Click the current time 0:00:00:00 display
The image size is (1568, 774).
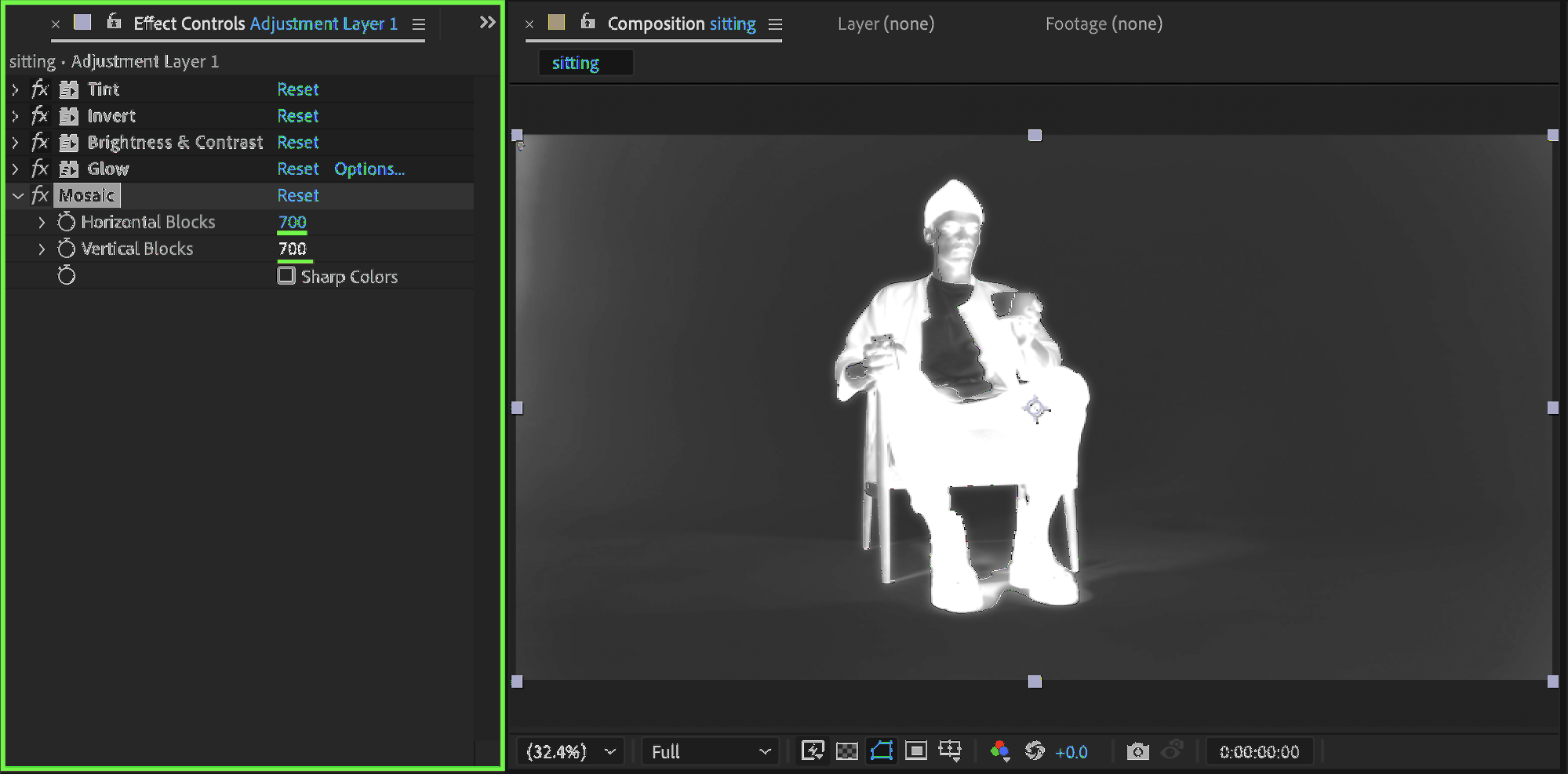pos(1259,752)
